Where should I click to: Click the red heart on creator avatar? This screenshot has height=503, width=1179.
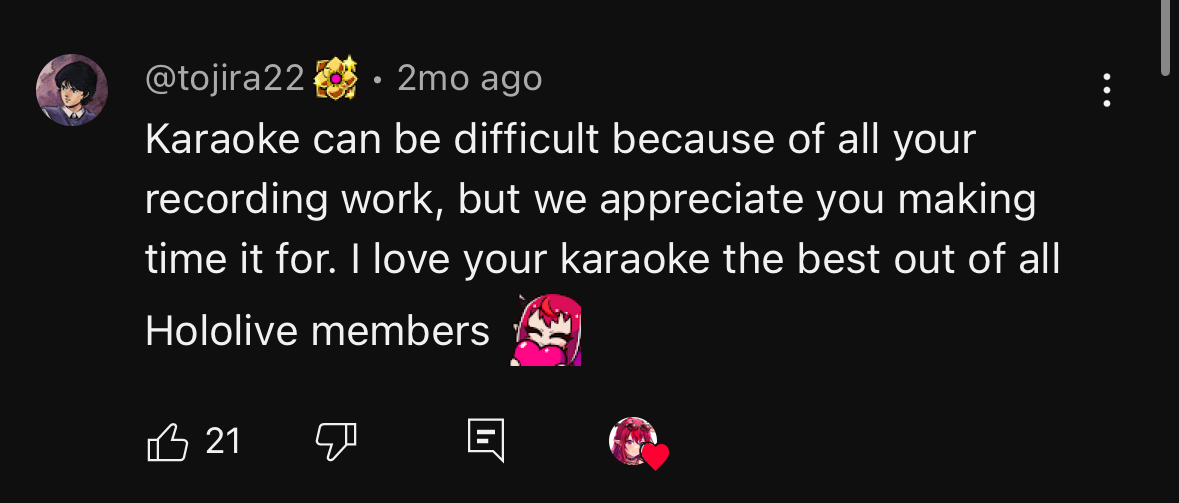655,458
